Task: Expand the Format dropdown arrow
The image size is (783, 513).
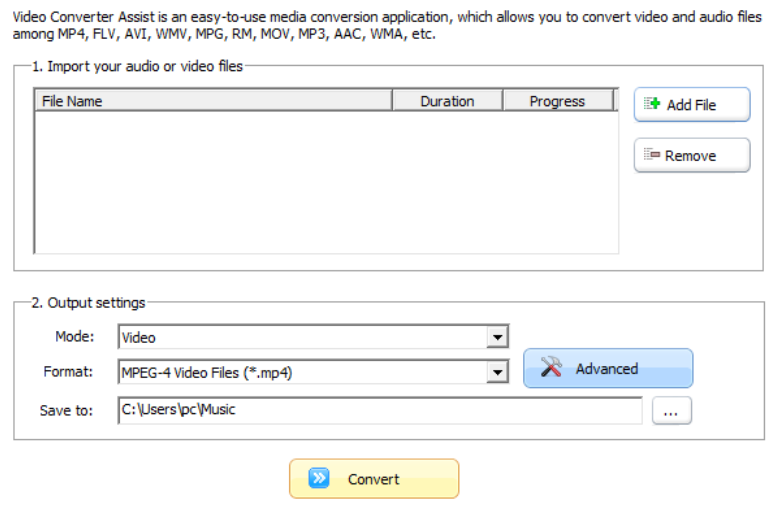Action: [498, 373]
